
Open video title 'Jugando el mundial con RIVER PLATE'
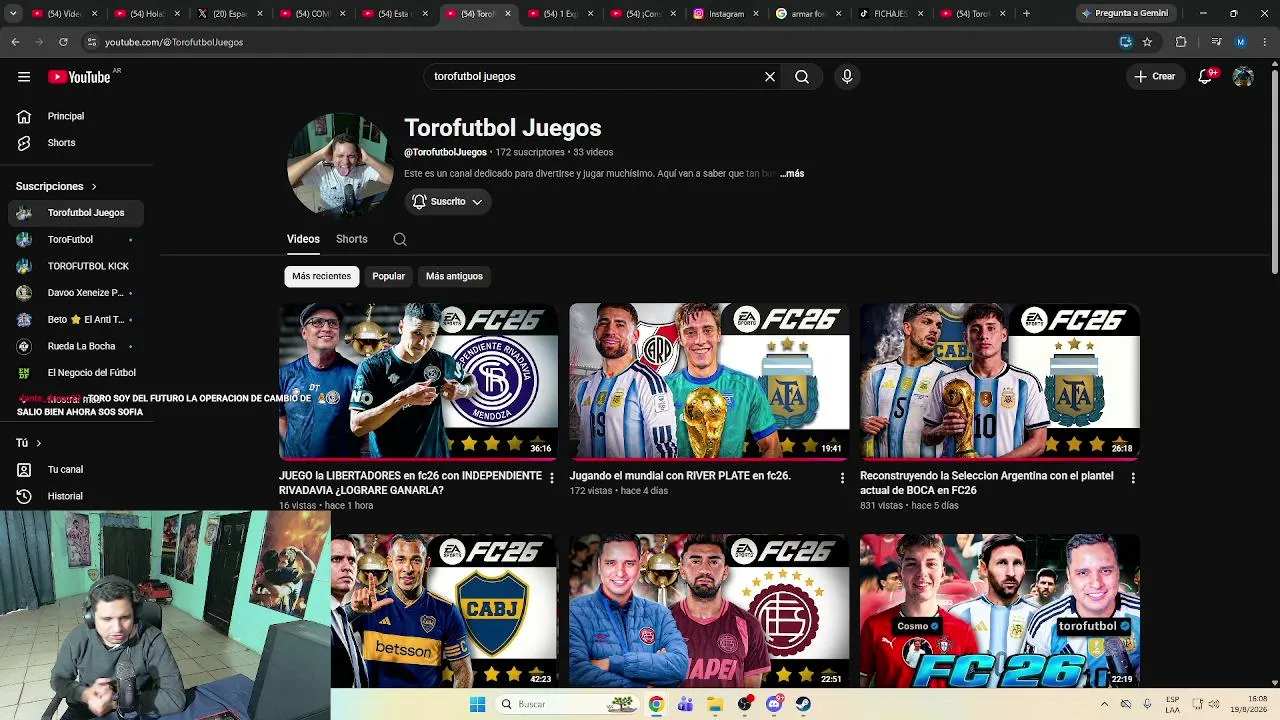point(680,476)
